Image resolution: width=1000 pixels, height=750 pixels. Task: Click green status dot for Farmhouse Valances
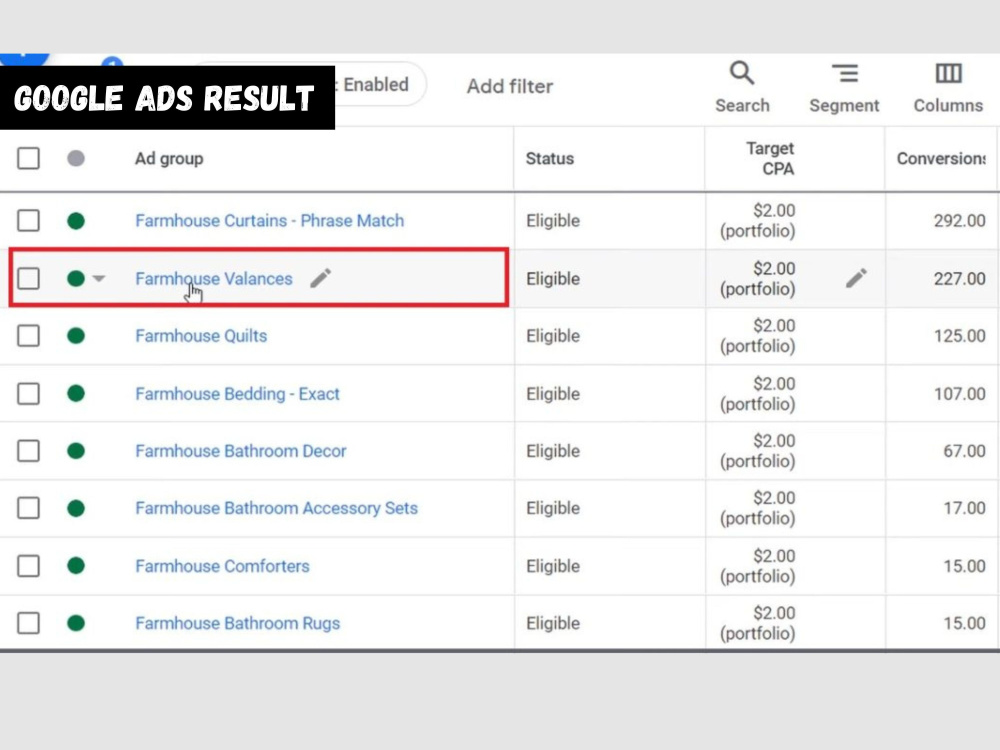pos(76,279)
